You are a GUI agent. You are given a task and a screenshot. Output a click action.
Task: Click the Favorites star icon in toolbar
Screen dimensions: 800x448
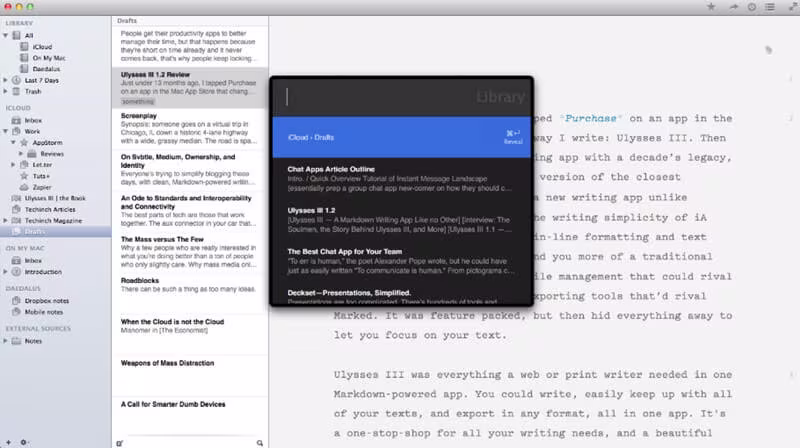pyautogui.click(x=711, y=7)
